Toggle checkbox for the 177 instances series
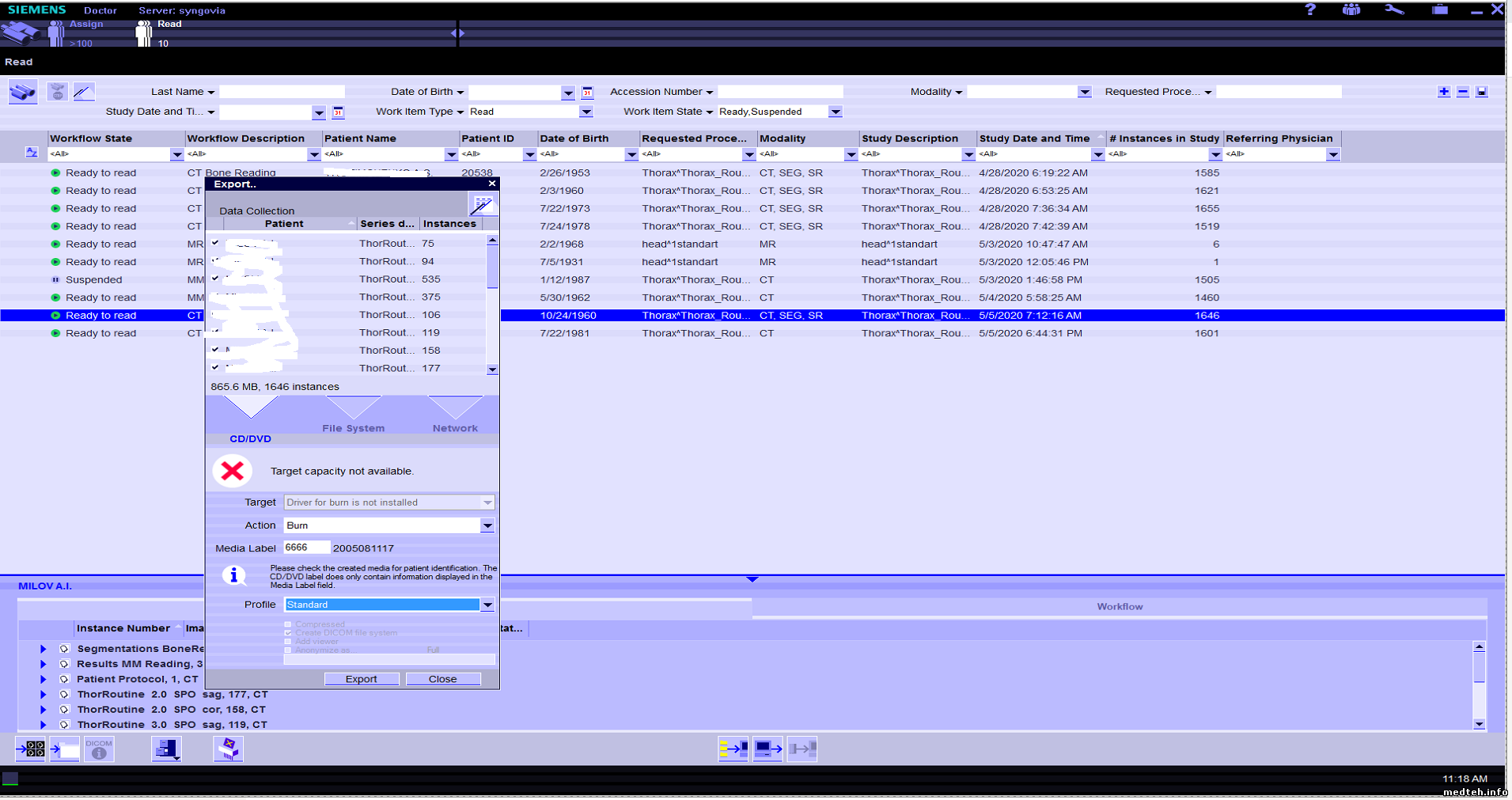 (x=215, y=367)
